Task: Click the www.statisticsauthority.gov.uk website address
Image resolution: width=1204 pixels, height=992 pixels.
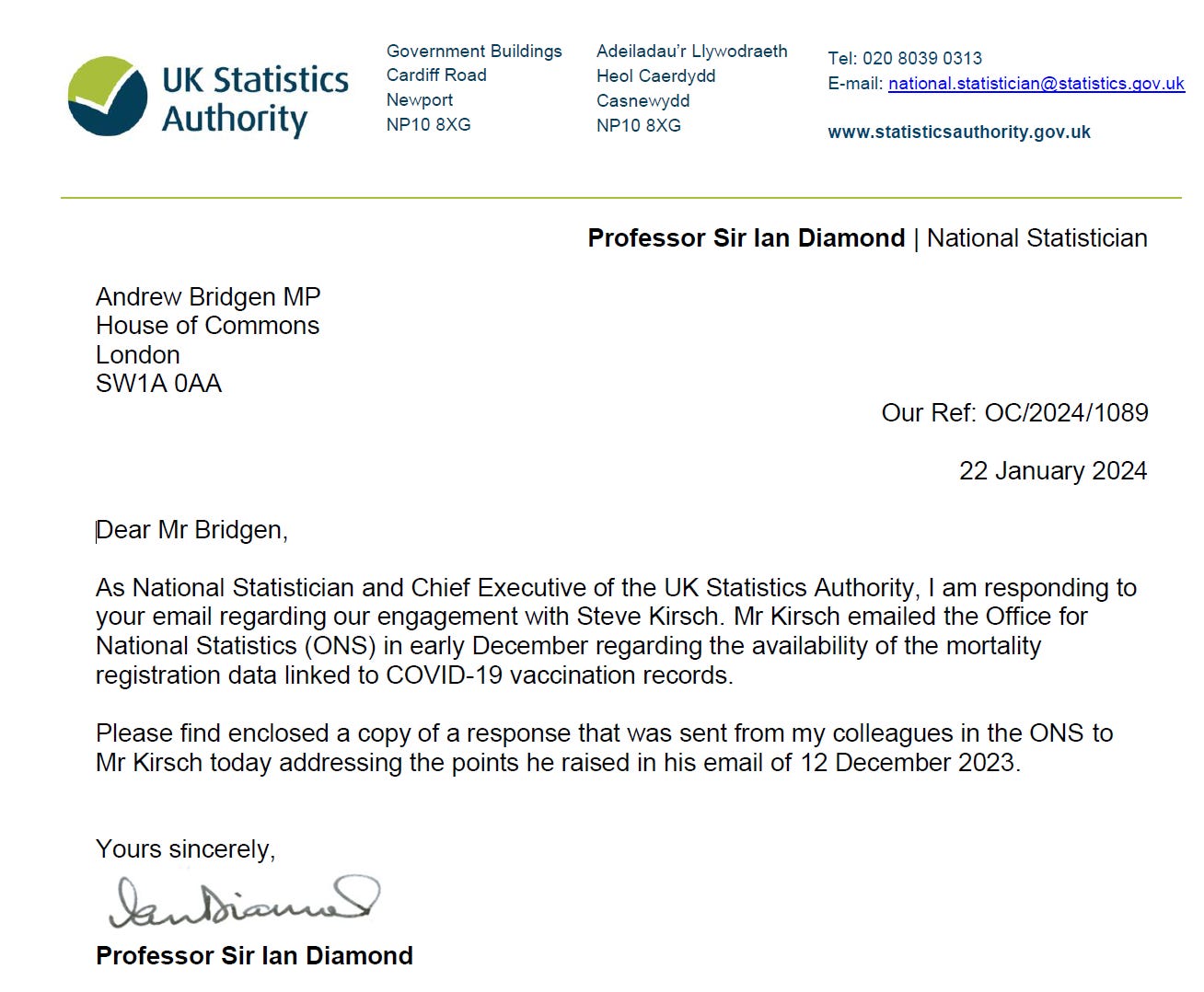Action: [958, 133]
